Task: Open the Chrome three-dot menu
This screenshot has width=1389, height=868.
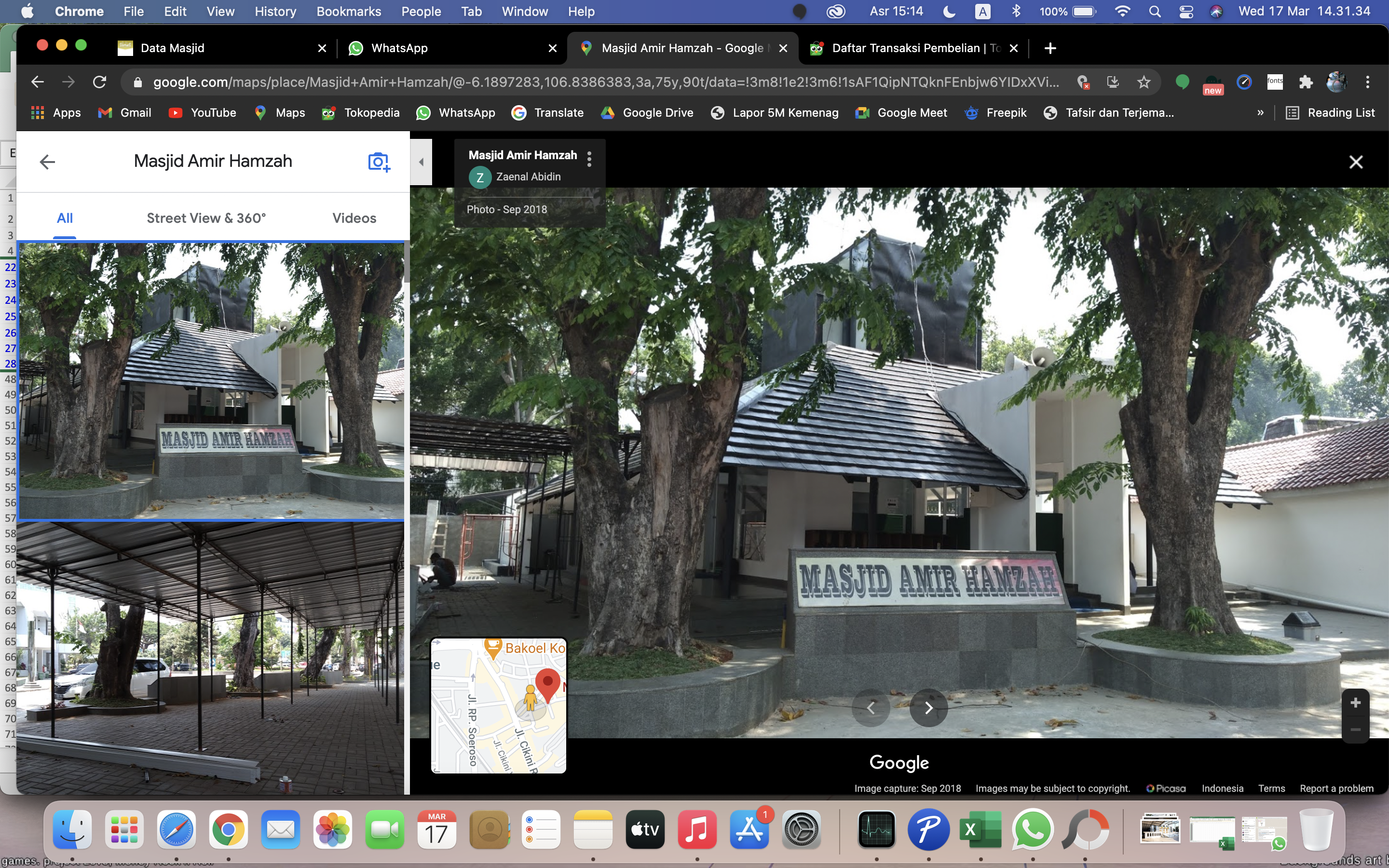Action: pyautogui.click(x=1368, y=82)
